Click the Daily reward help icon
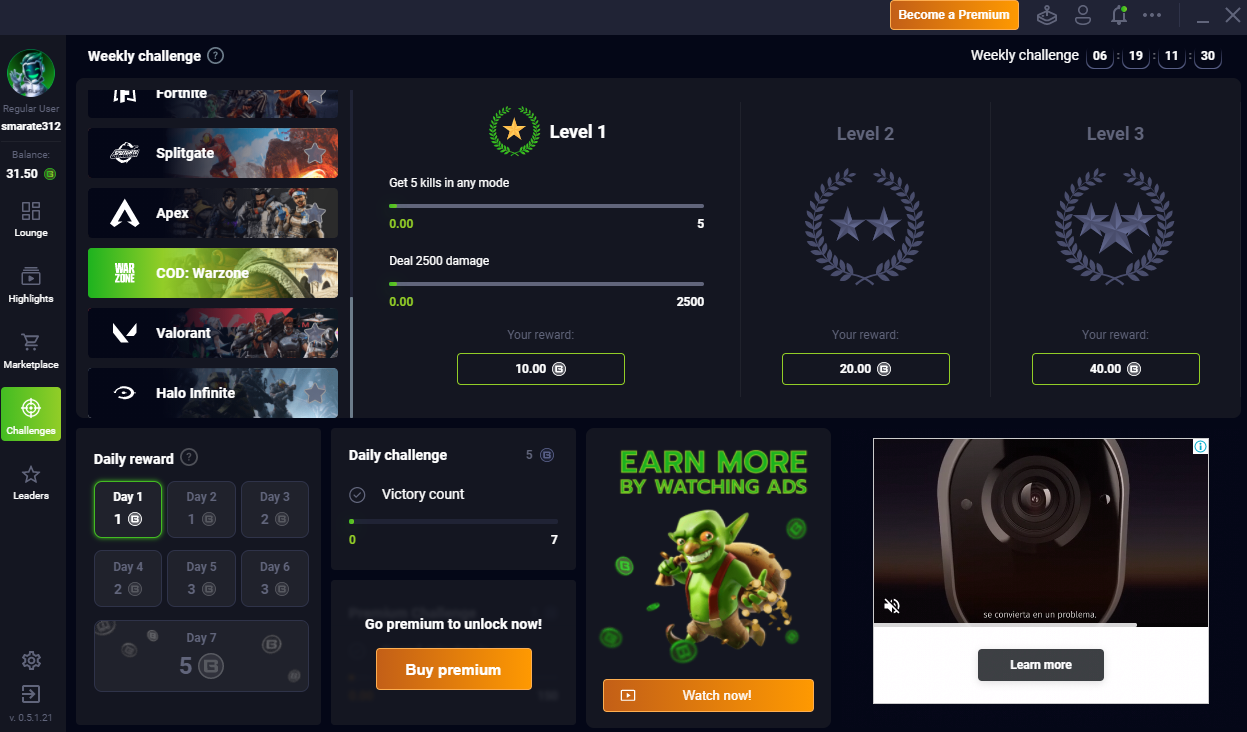The image size is (1247, 732). pos(189,458)
